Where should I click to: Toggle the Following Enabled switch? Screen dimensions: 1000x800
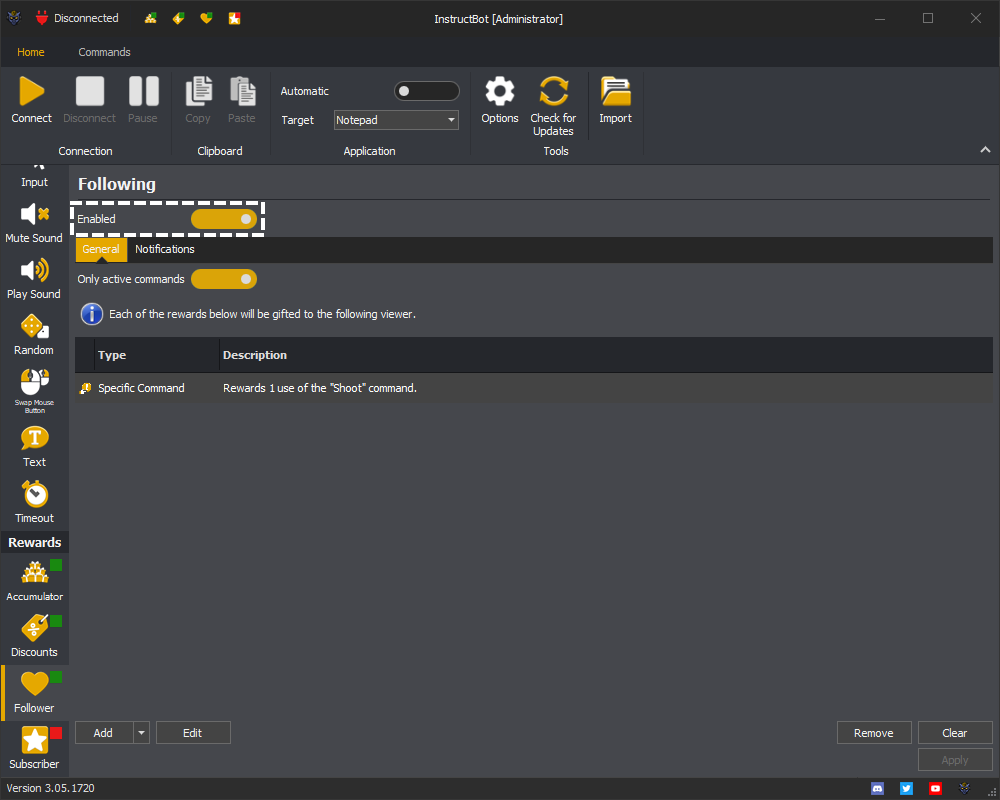[x=224, y=219]
